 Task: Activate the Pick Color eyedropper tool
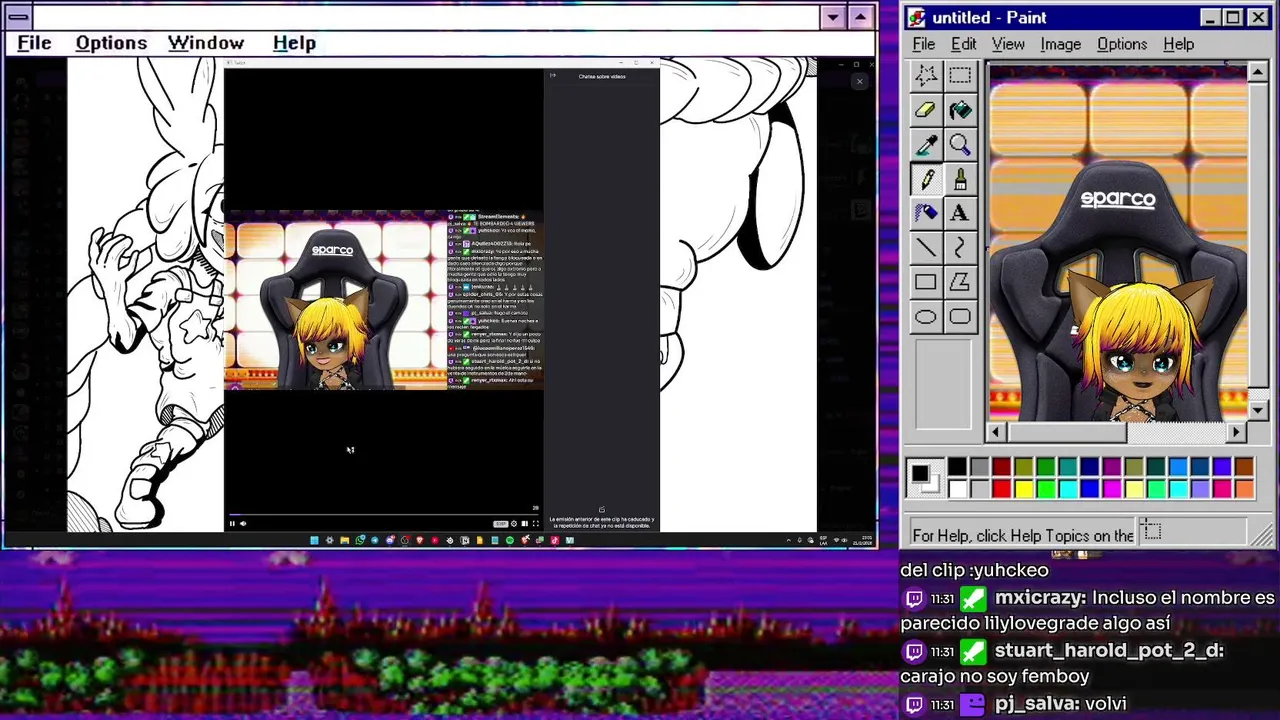tap(926, 145)
